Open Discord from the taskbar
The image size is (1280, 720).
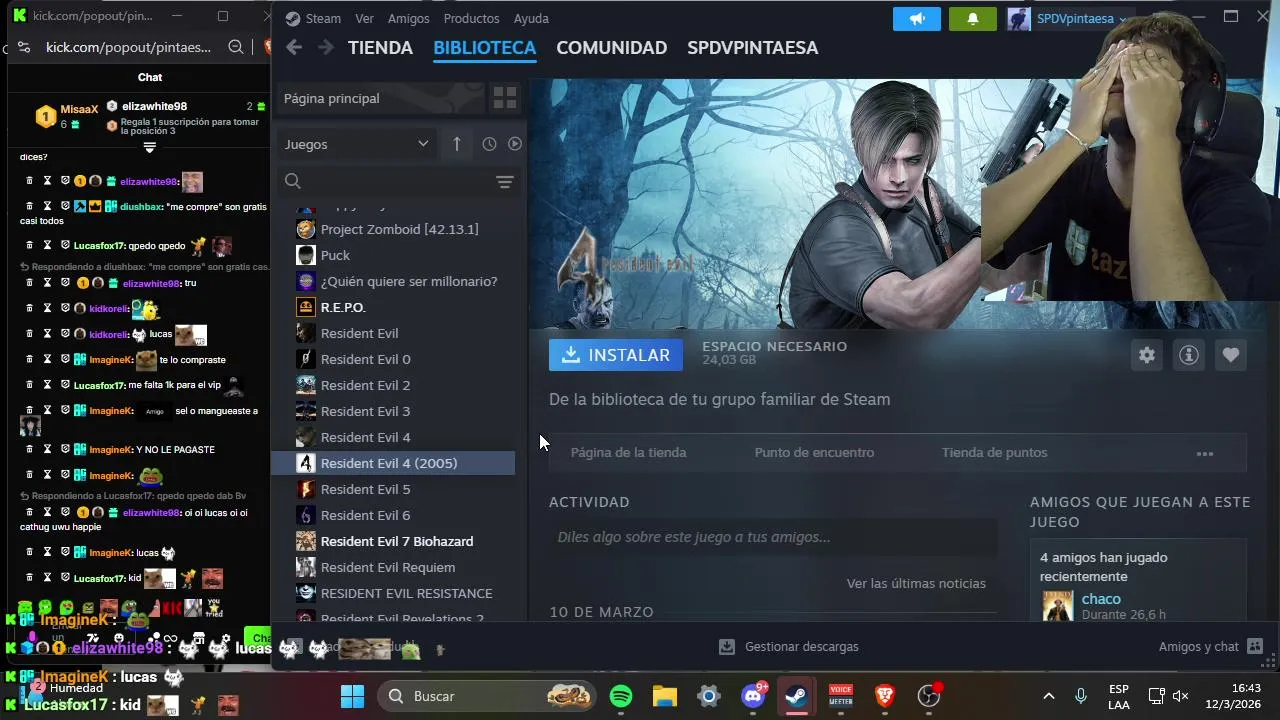click(x=753, y=696)
